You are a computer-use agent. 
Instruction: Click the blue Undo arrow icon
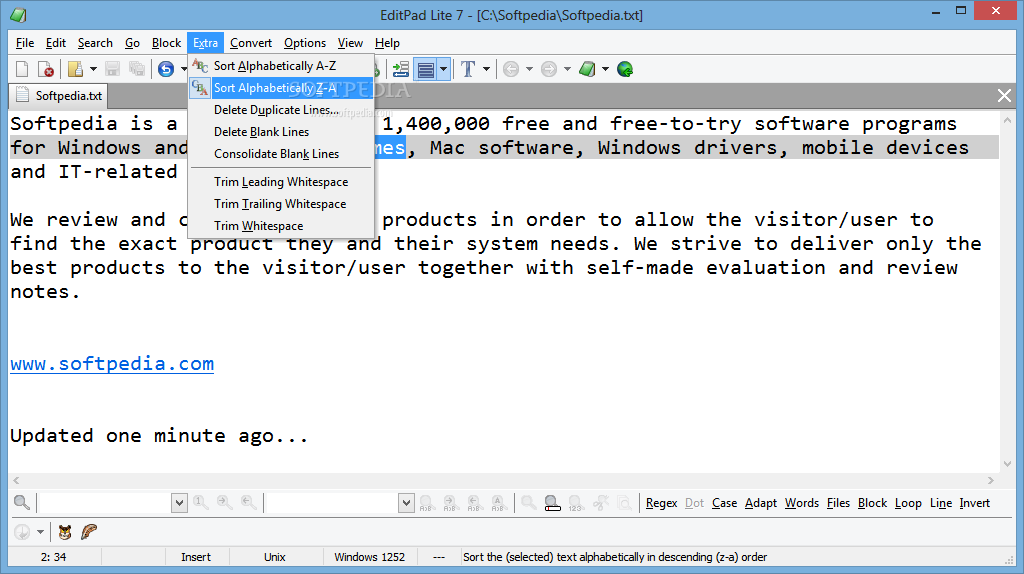pyautogui.click(x=166, y=69)
